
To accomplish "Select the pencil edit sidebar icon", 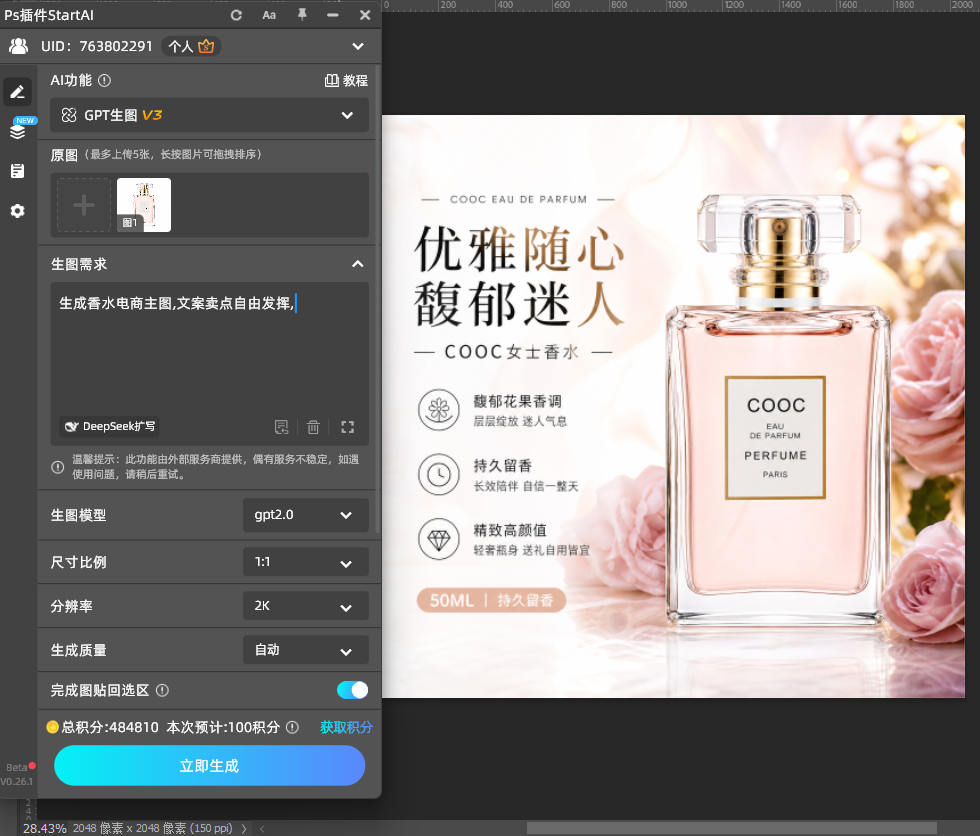I will (x=18, y=92).
